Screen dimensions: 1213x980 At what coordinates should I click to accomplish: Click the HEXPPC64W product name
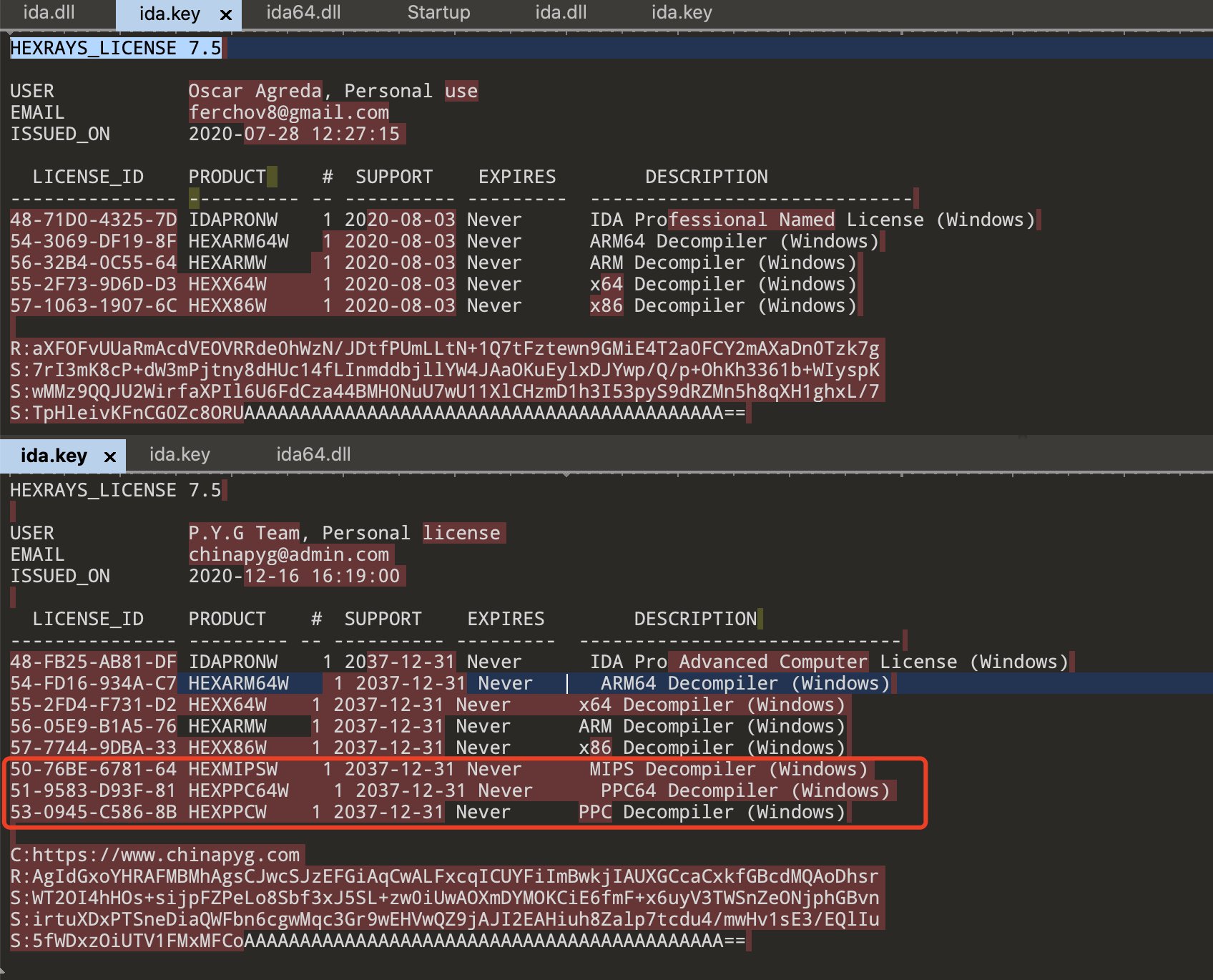(239, 790)
